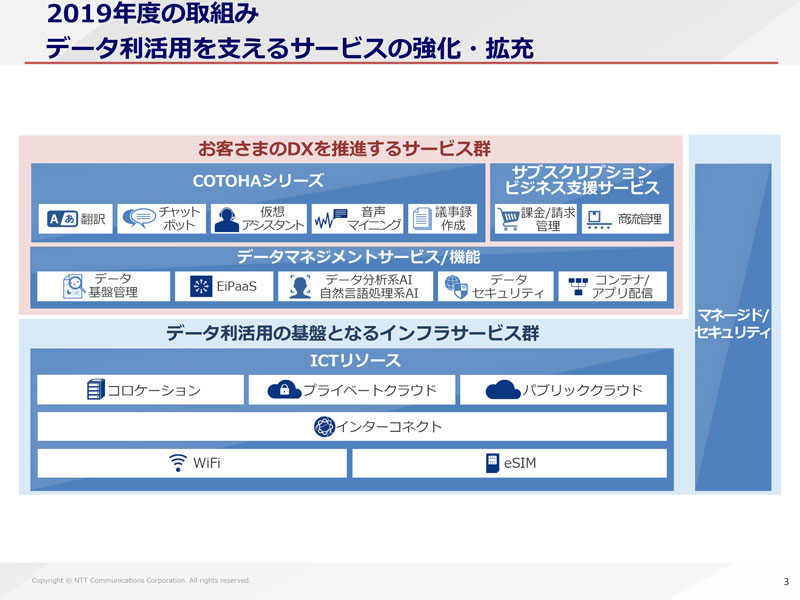The width and height of the screenshot is (800, 600).
Task: Click the マネージド/セキュリティ vertical bar label
Action: coord(732,323)
